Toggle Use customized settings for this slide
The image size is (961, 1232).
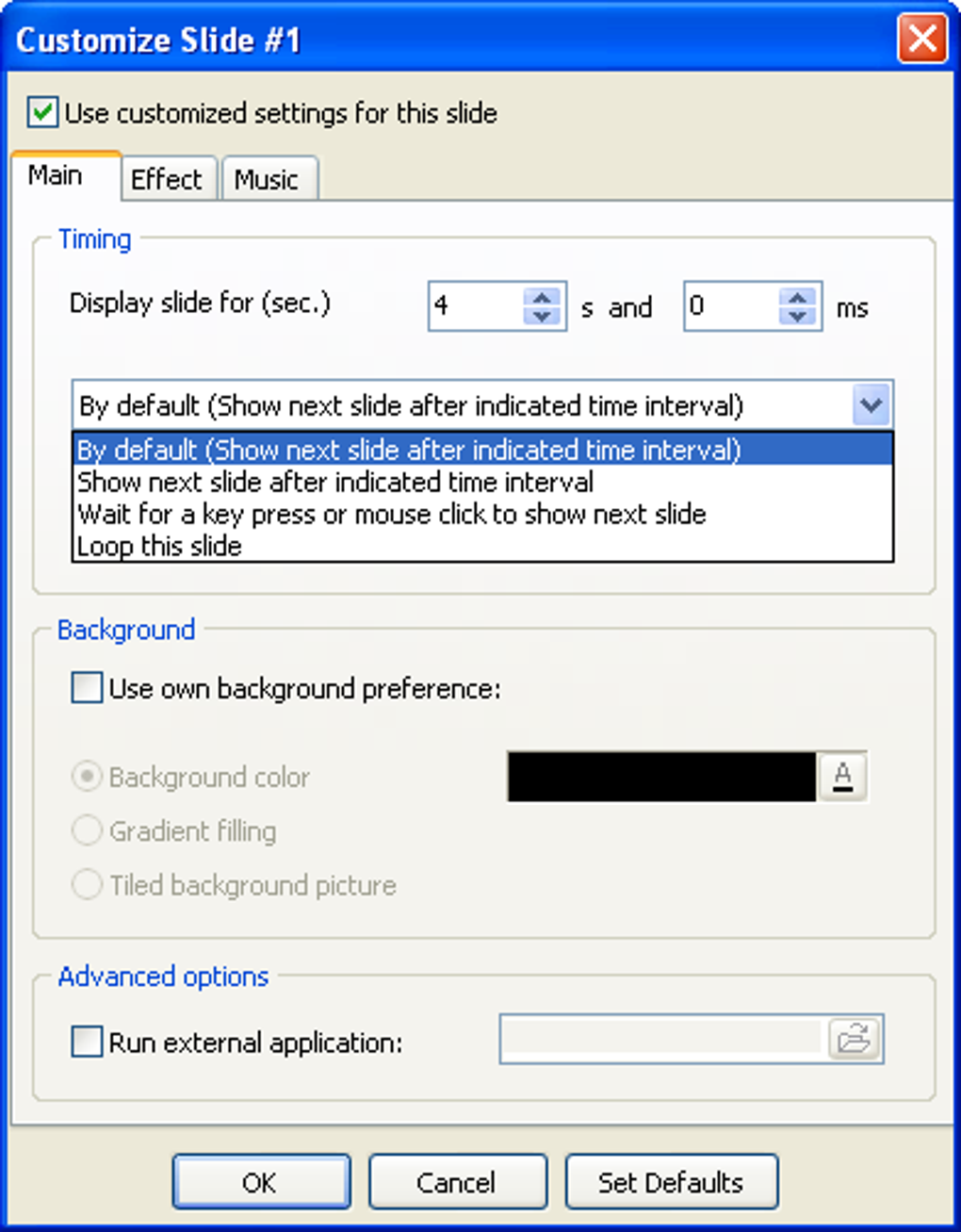point(42,113)
